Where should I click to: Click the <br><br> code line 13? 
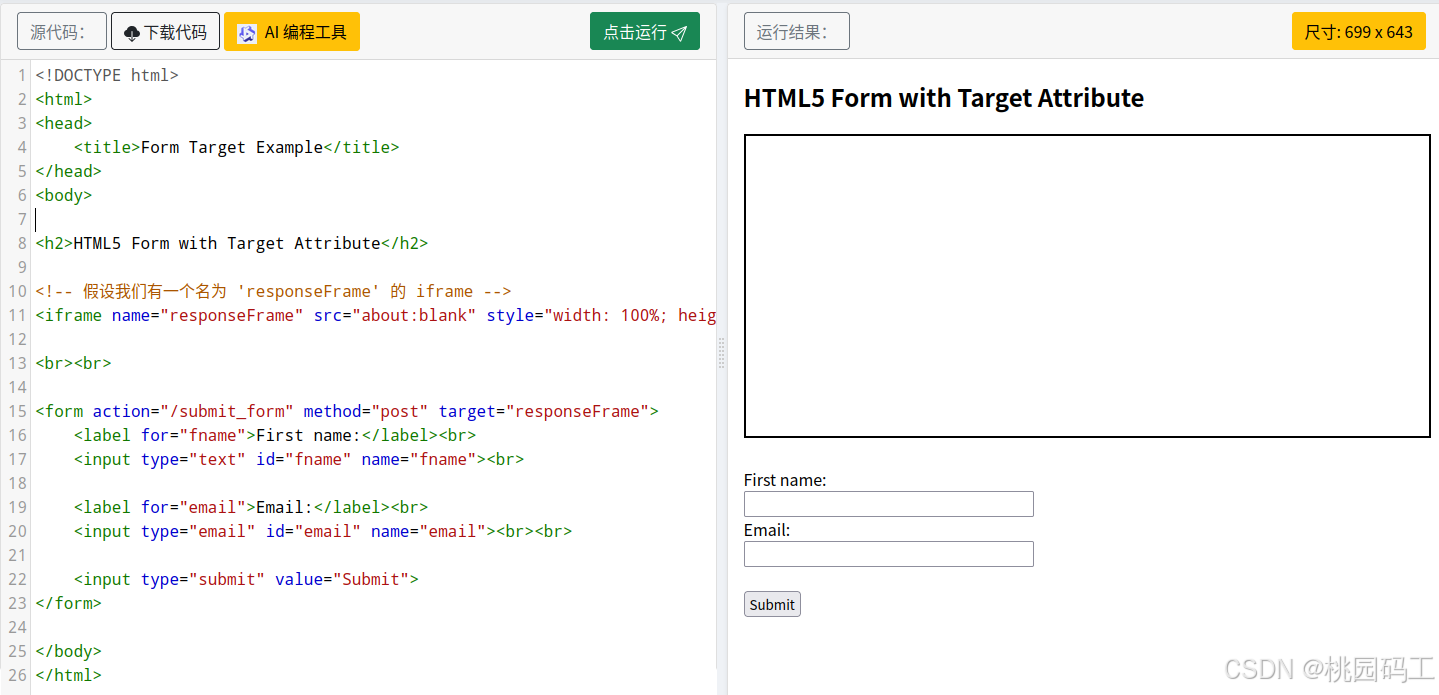pos(73,363)
